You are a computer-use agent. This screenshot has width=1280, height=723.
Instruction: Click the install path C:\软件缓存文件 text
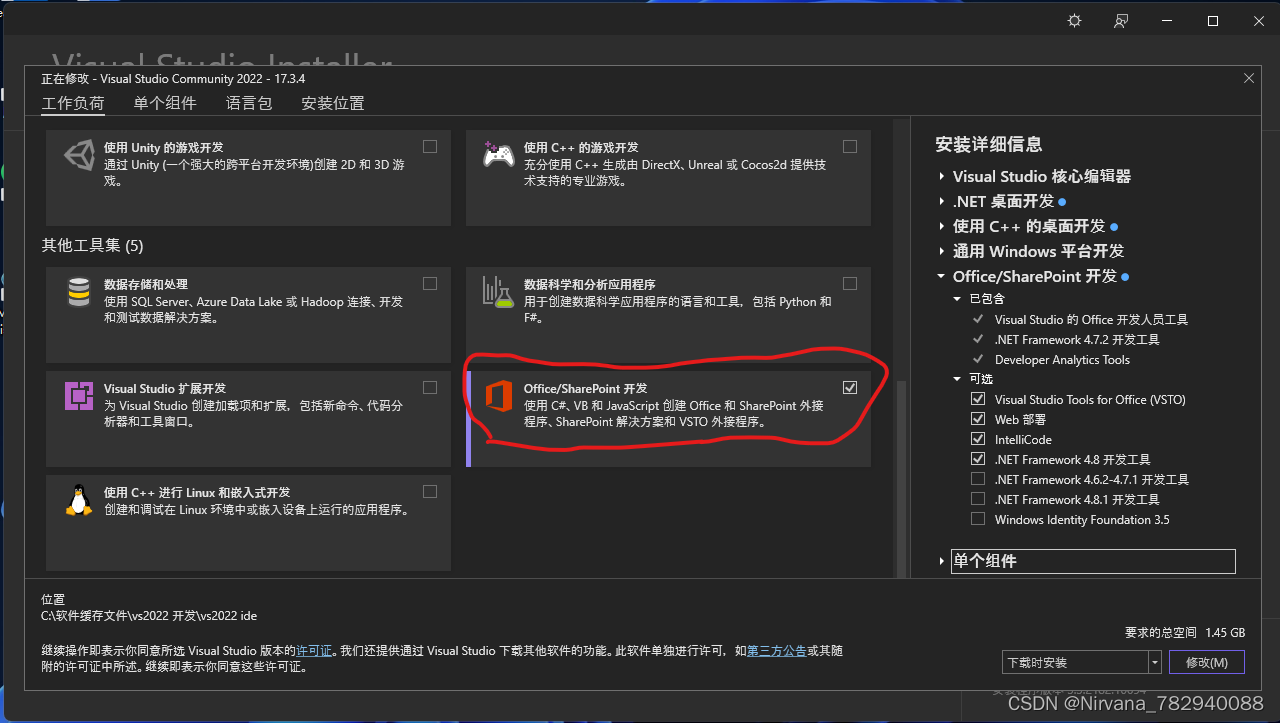coord(149,616)
